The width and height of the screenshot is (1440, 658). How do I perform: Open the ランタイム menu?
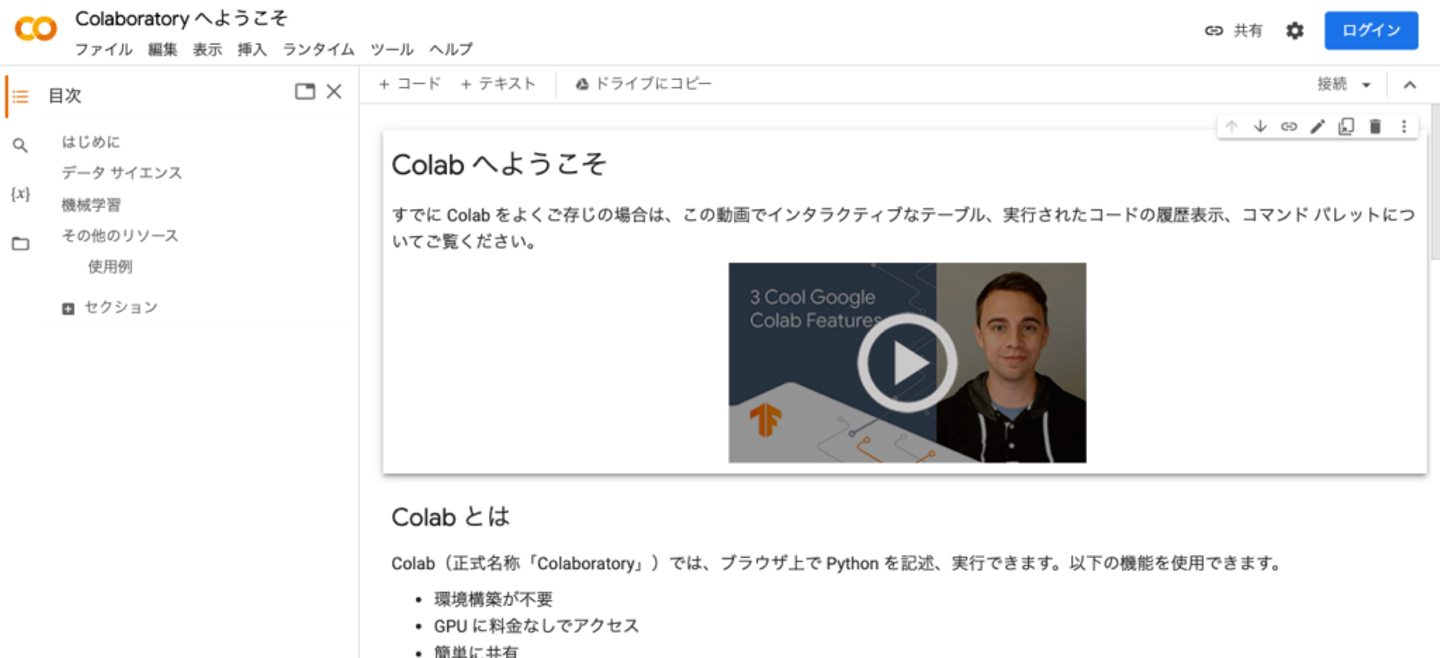[x=318, y=49]
